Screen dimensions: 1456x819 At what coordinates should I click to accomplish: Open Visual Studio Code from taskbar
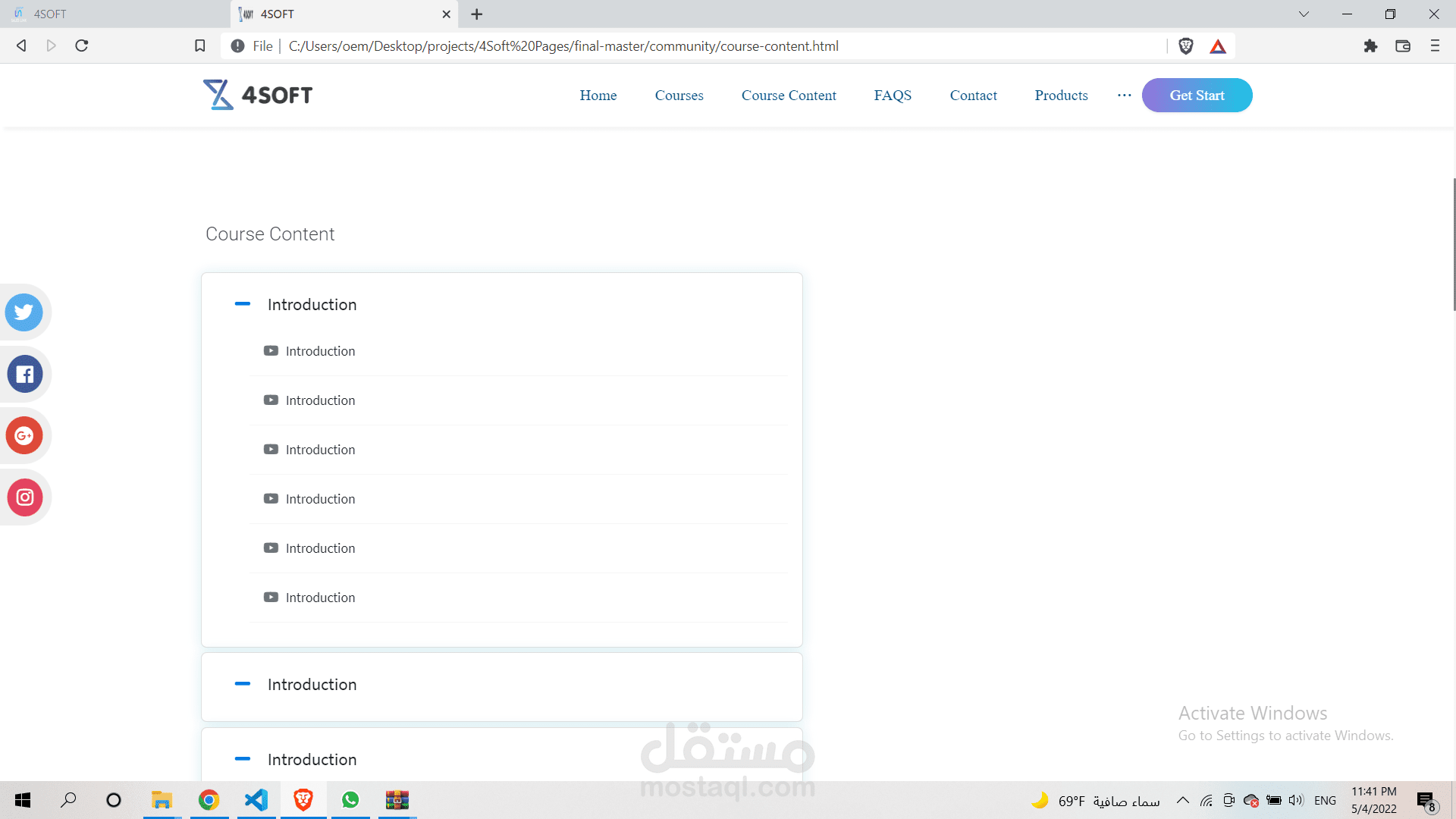coord(256,800)
